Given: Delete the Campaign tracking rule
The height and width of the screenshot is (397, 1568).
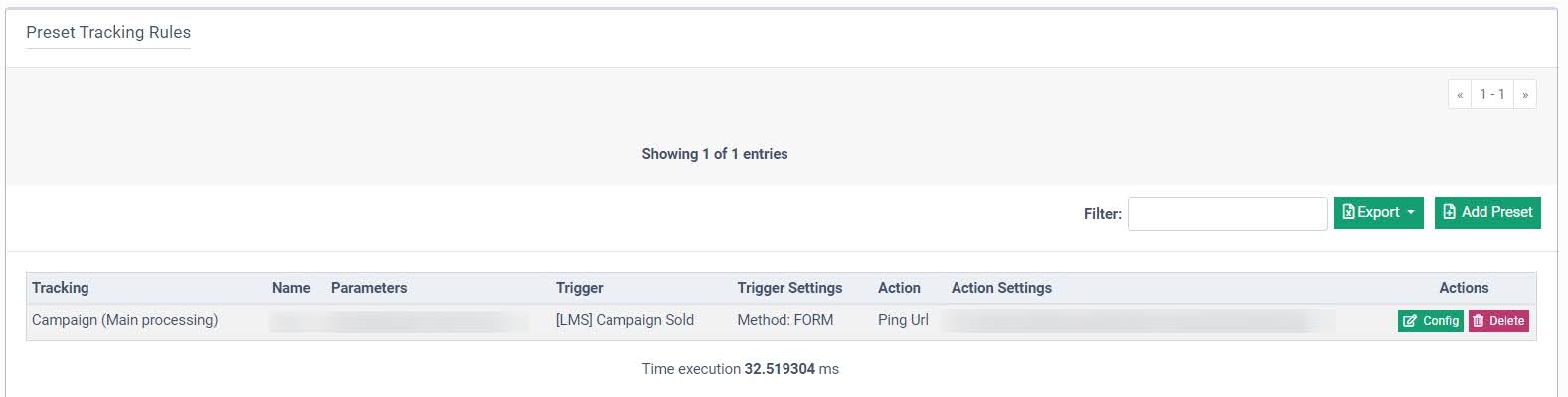Looking at the screenshot, I should pyautogui.click(x=1498, y=321).
